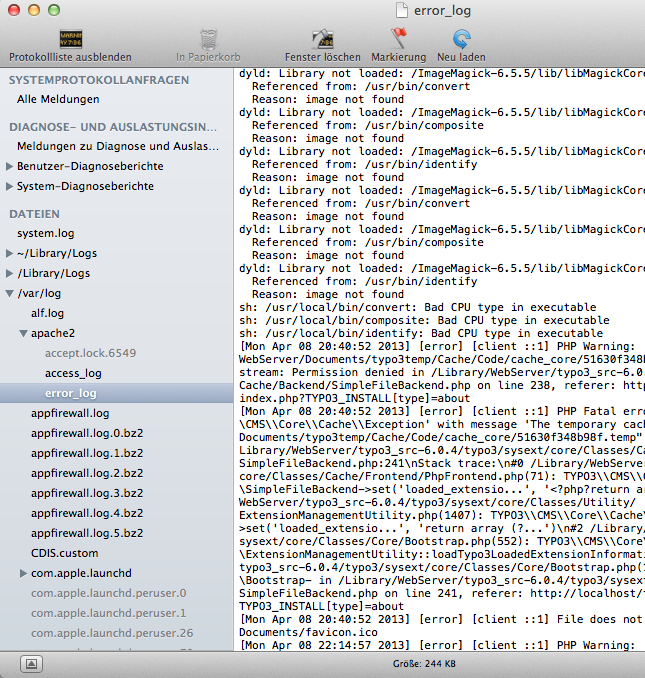Collapse the apache2 folder triangle
This screenshot has width=645, height=678.
click(23, 333)
